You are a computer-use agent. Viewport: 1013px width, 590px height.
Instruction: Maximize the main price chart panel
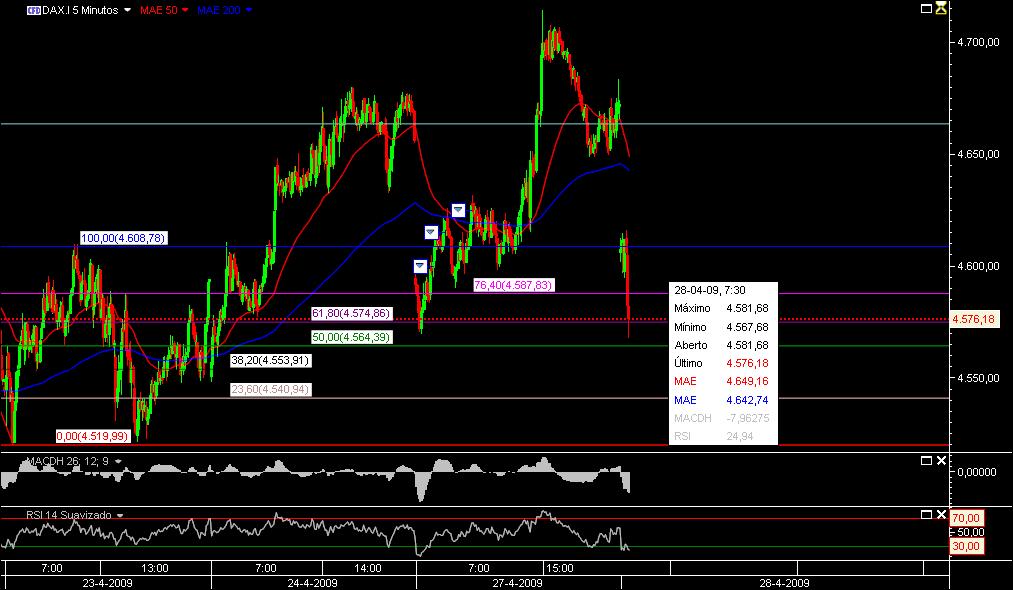(x=926, y=8)
